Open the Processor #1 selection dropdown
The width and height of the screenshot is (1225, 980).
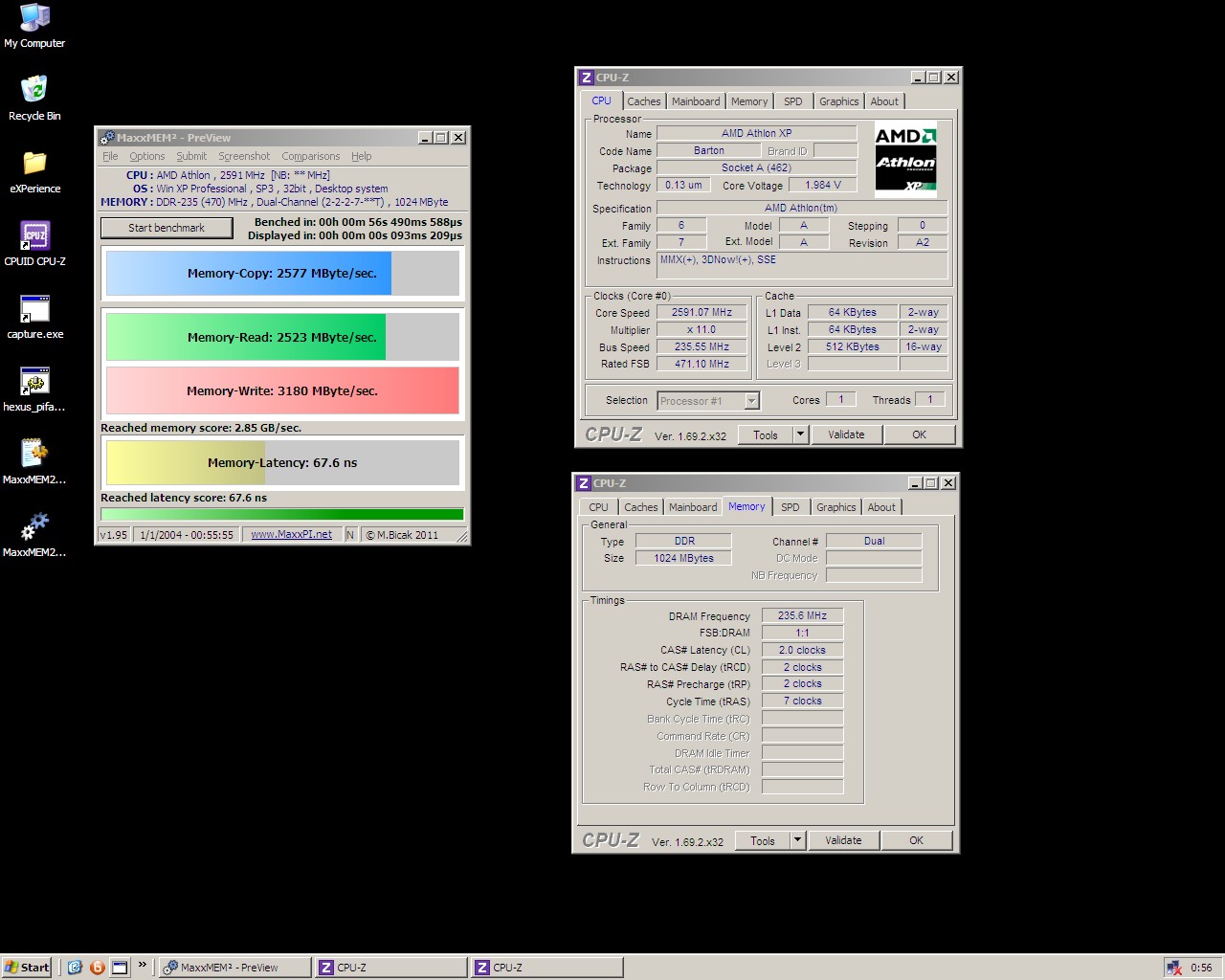(752, 401)
